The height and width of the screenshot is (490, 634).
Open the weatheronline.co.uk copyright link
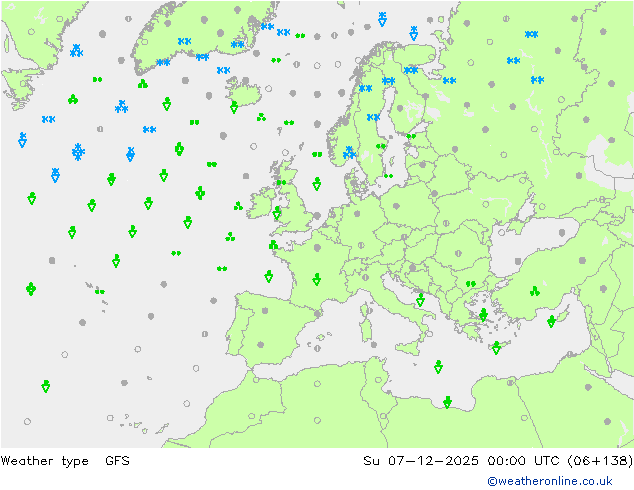coord(549,481)
